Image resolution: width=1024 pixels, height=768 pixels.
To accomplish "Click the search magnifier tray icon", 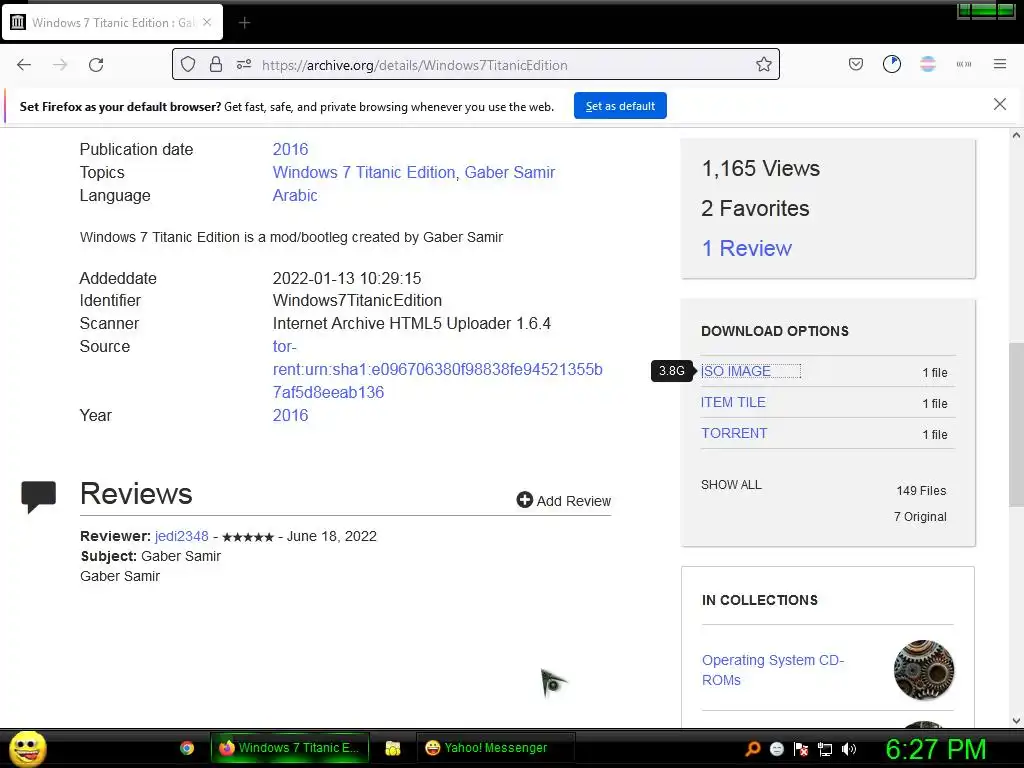I will point(753,748).
